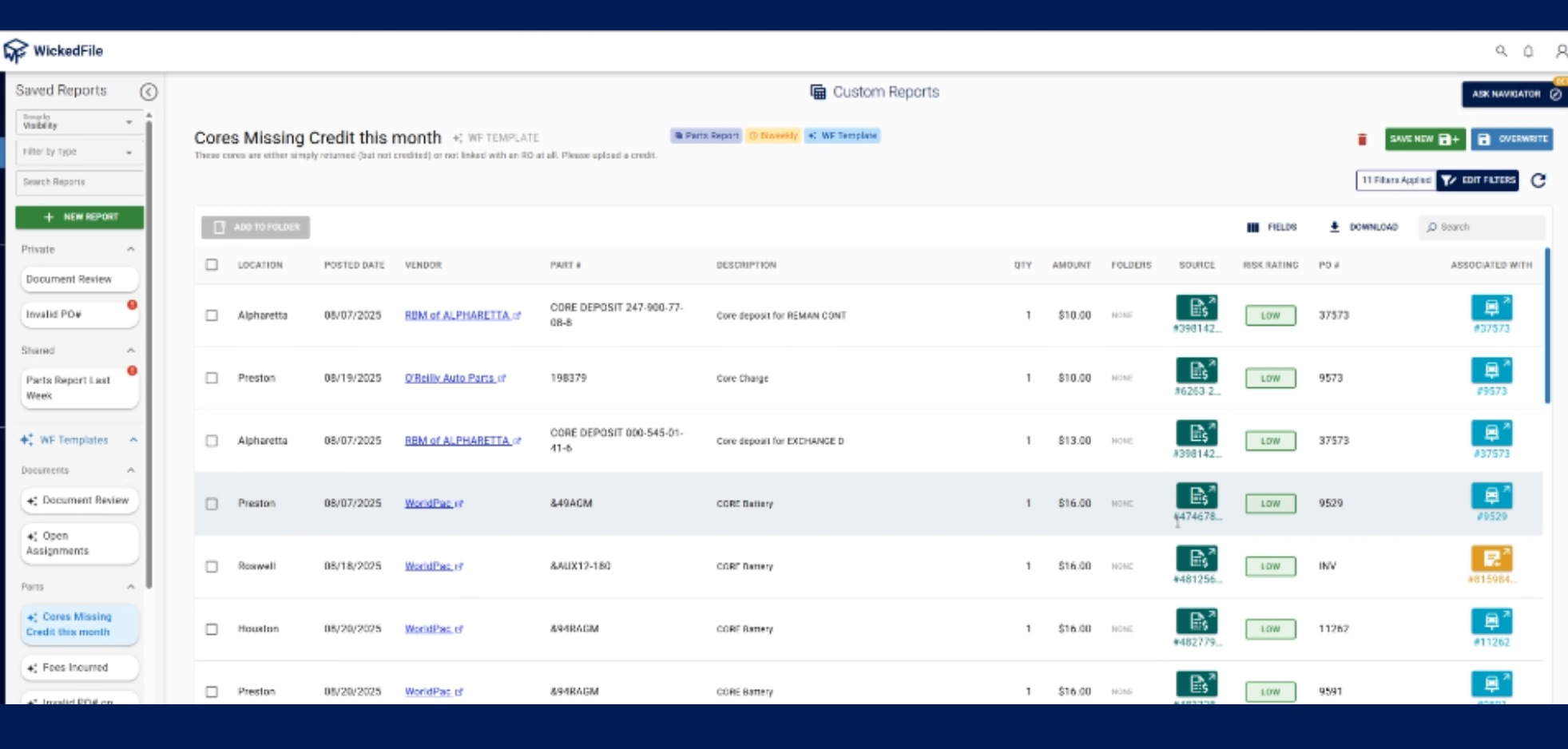Open source document icon for Alpharetta $10.00 row
The width and height of the screenshot is (1568, 749).
(1197, 307)
